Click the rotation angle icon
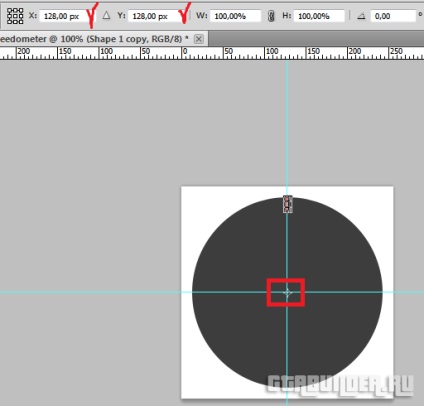This screenshot has width=424, height=406. pos(361,16)
